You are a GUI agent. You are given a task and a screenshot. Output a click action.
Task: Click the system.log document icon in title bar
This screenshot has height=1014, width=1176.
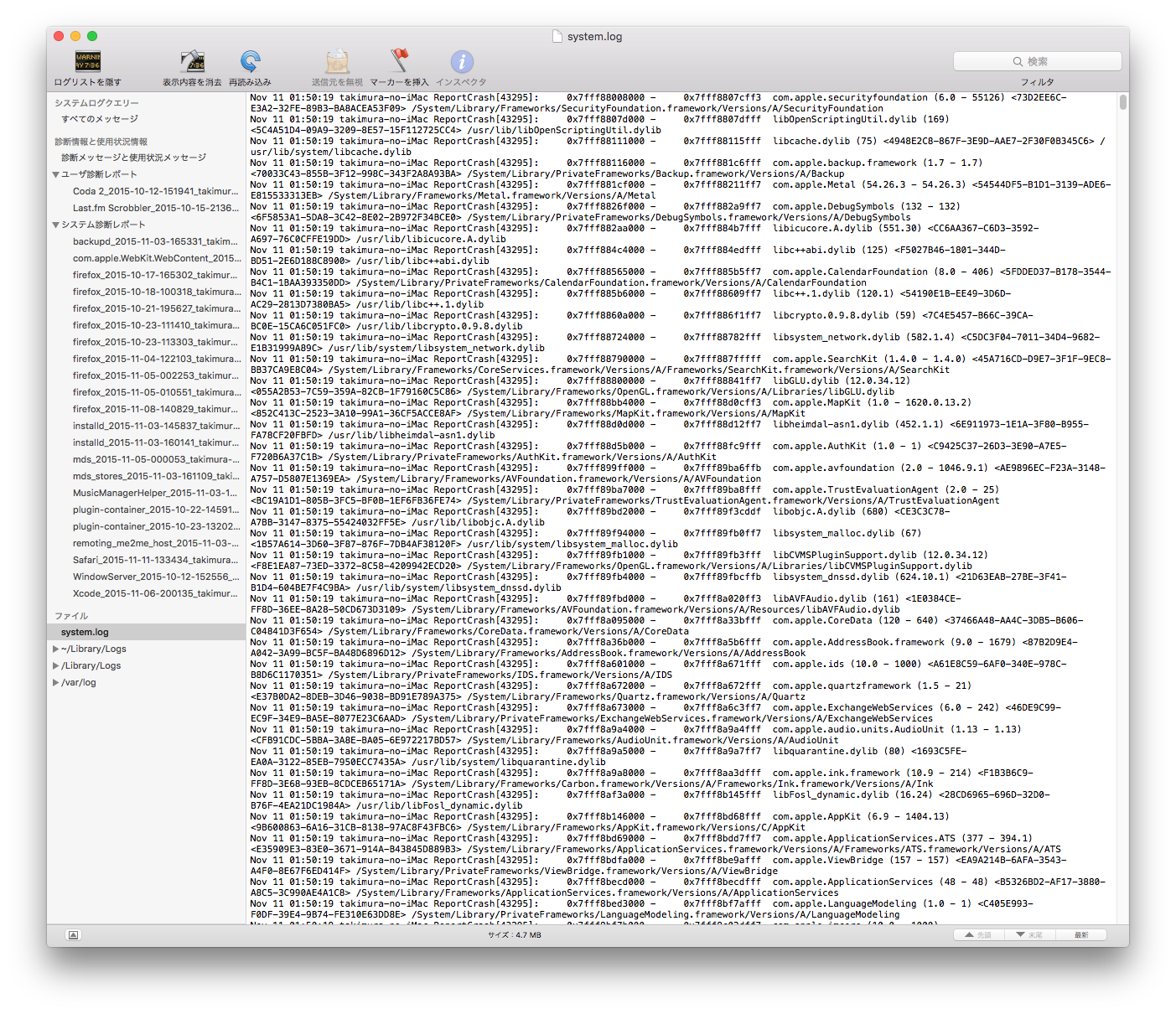click(x=557, y=36)
